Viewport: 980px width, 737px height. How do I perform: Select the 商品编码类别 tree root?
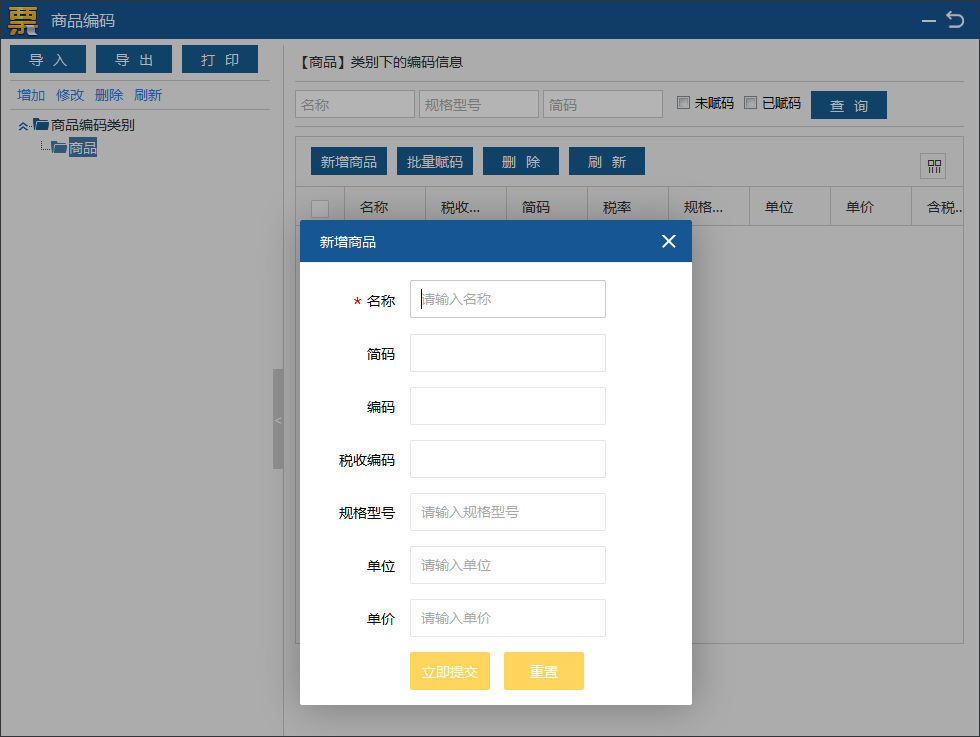pos(92,125)
